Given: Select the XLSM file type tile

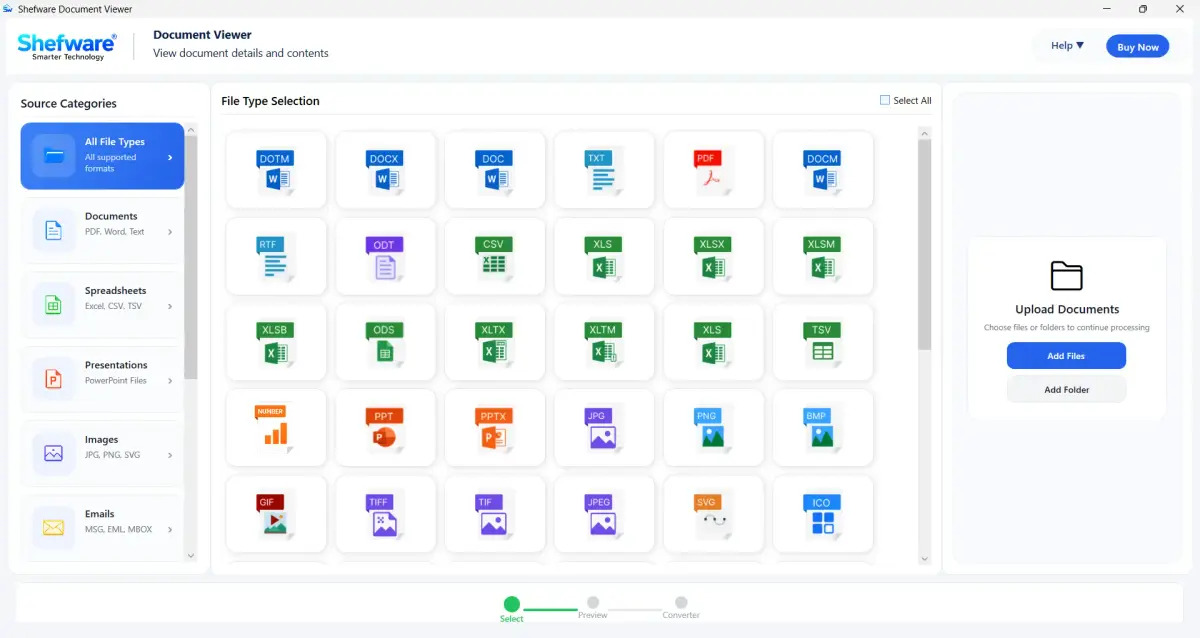Looking at the screenshot, I should [823, 257].
